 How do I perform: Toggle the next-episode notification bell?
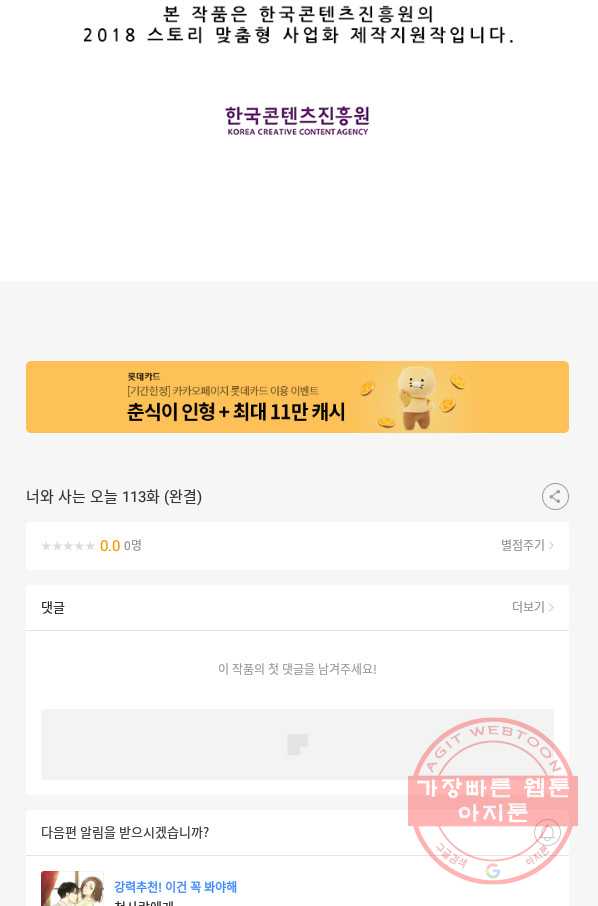pyautogui.click(x=547, y=833)
